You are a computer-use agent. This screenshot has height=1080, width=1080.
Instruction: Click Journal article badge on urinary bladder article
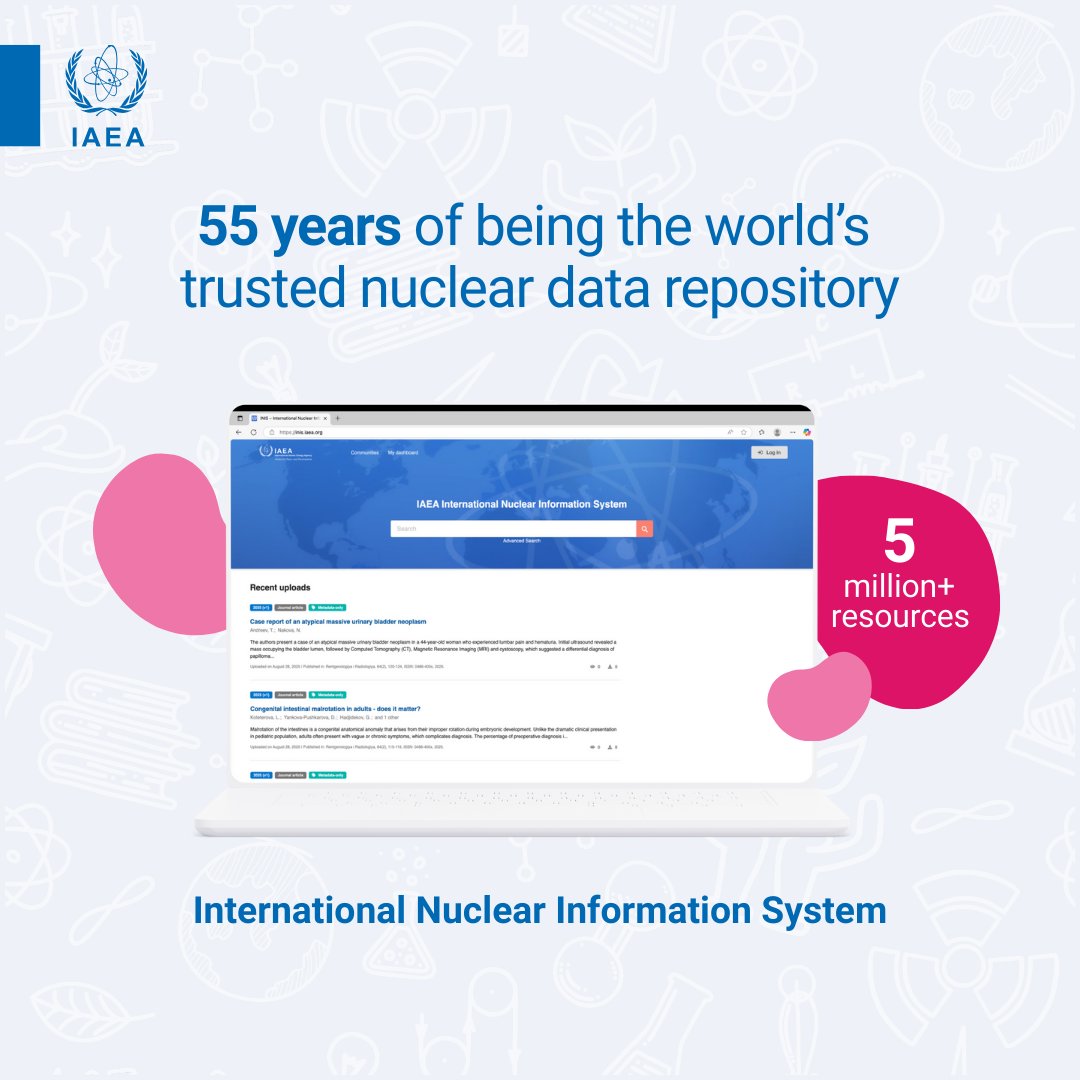coord(290,608)
